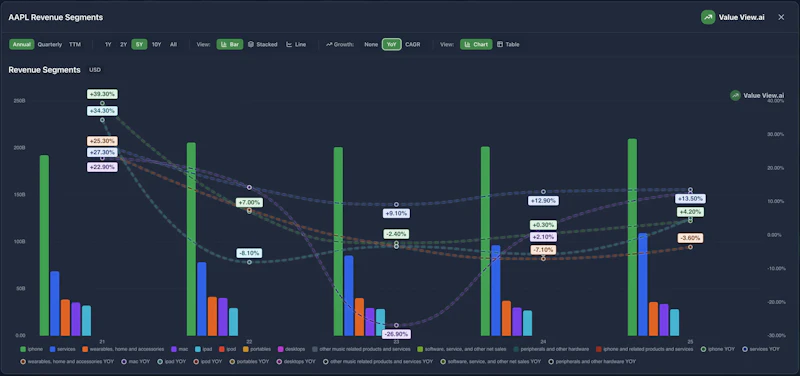The width and height of the screenshot is (800, 376).
Task: Click the +12.90% growth label
Action: pyautogui.click(x=543, y=201)
